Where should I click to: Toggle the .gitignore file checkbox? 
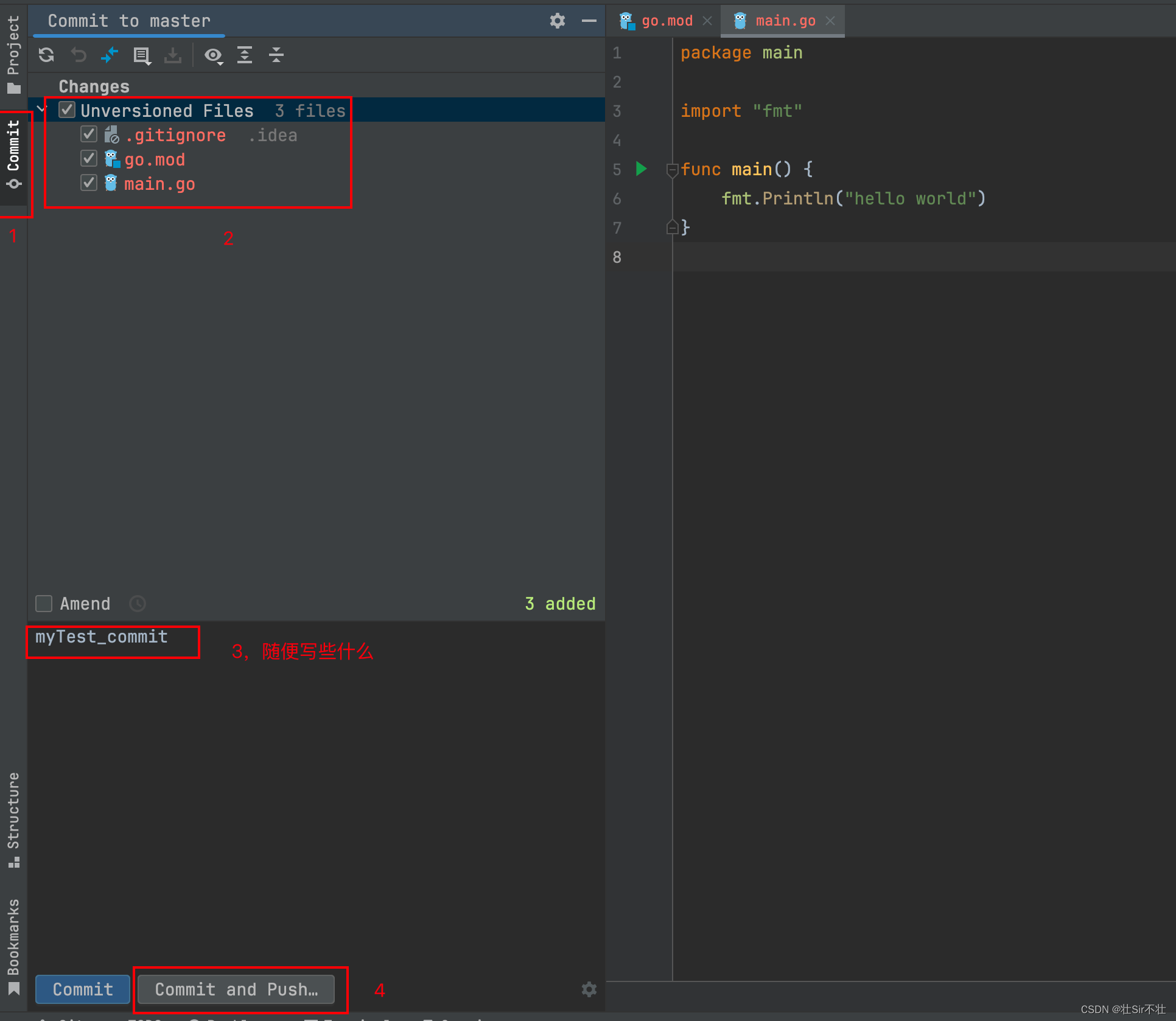point(89,134)
